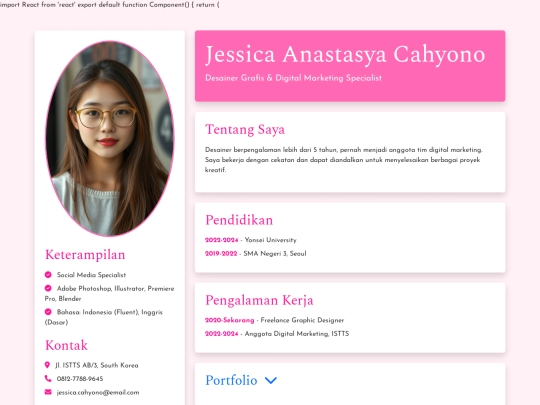Image resolution: width=540 pixels, height=405 pixels.
Task: Click the phone number 0812-7788-9645
Action: 80,378
